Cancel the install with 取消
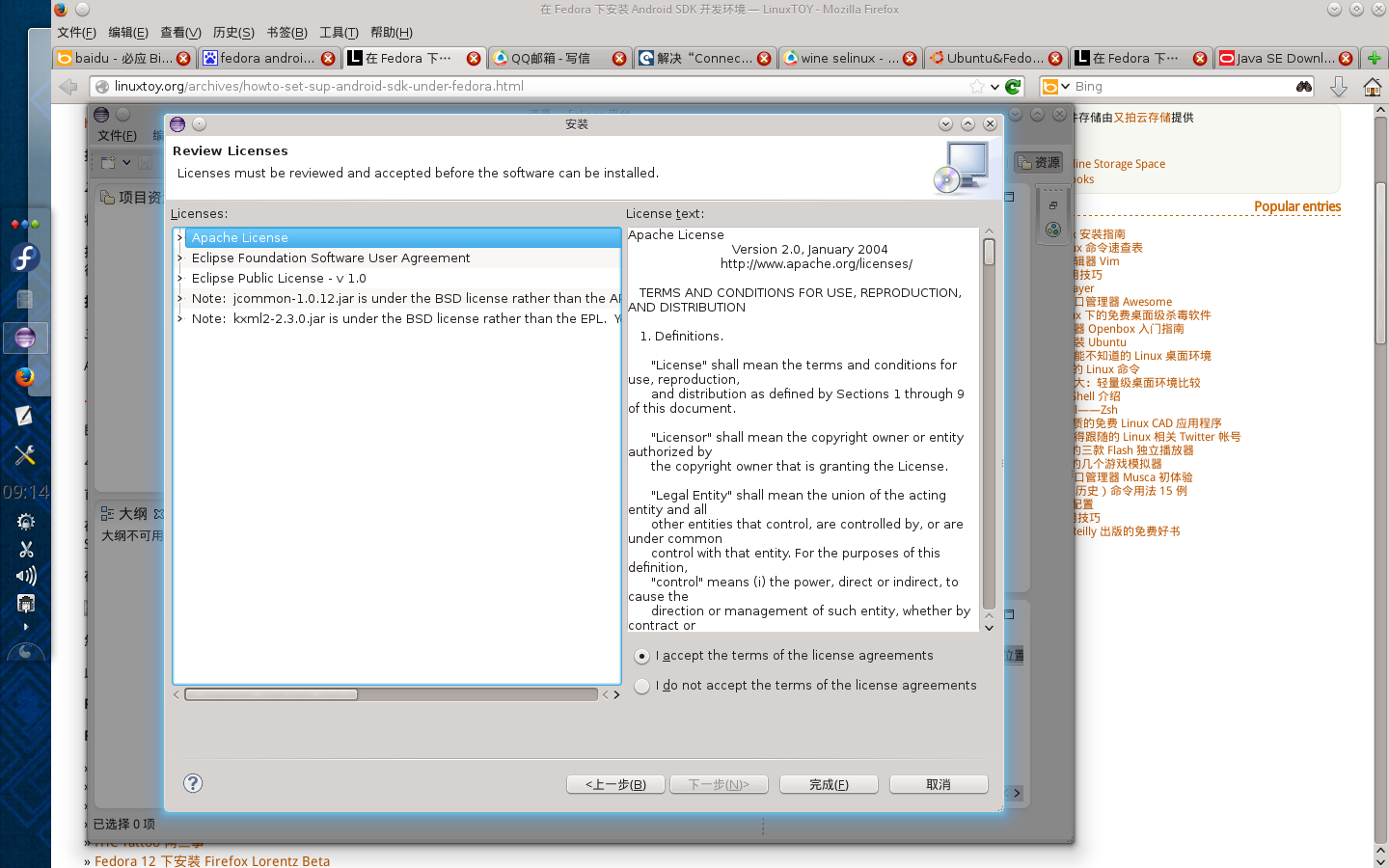The height and width of the screenshot is (868, 1389). [939, 784]
